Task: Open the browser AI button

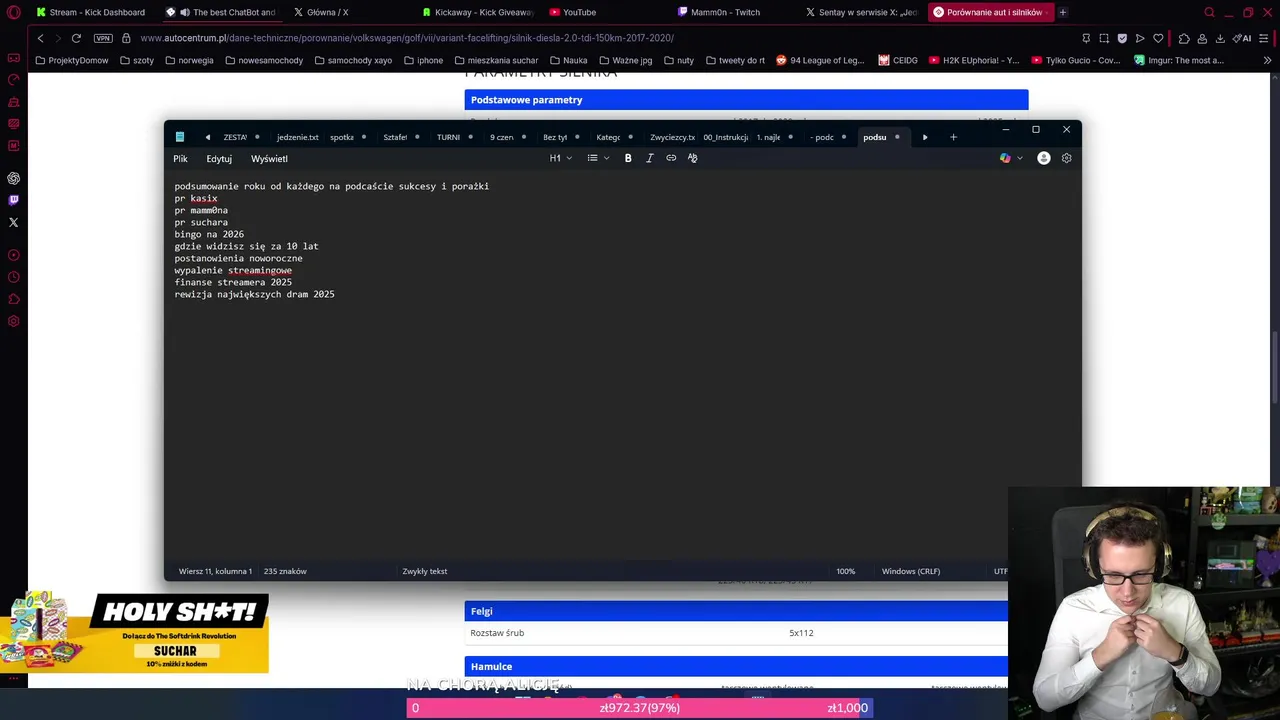Action: pyautogui.click(x=1243, y=38)
